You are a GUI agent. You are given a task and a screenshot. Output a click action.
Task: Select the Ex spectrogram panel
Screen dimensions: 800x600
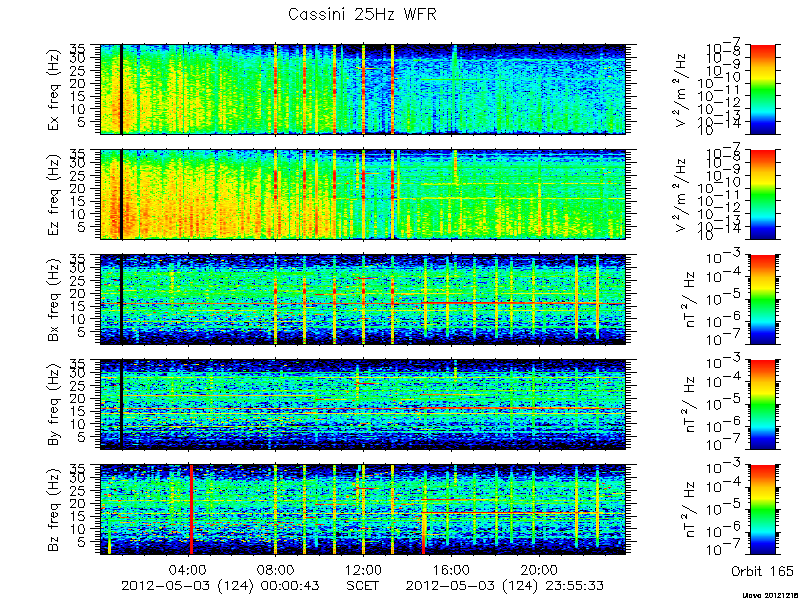click(x=363, y=89)
